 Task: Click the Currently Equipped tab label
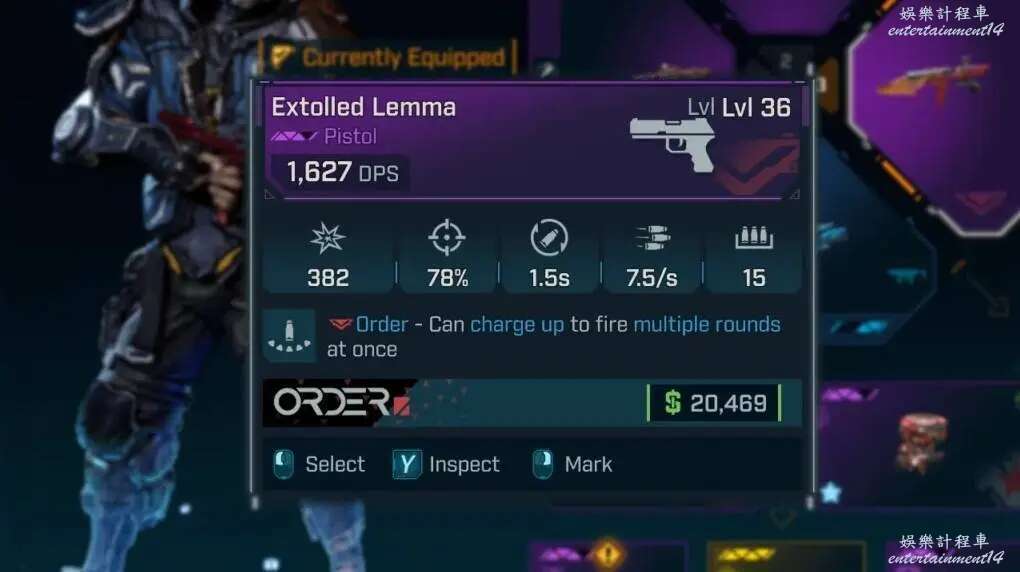[403, 57]
